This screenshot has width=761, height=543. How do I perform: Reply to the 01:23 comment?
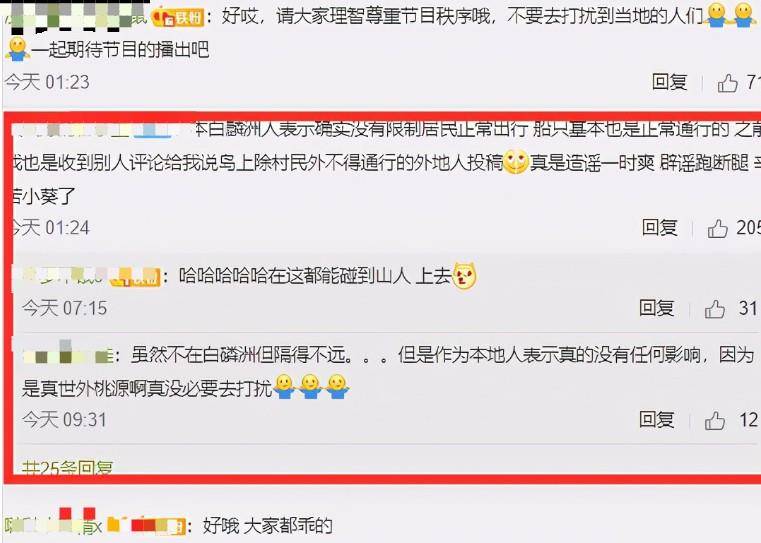pos(669,82)
